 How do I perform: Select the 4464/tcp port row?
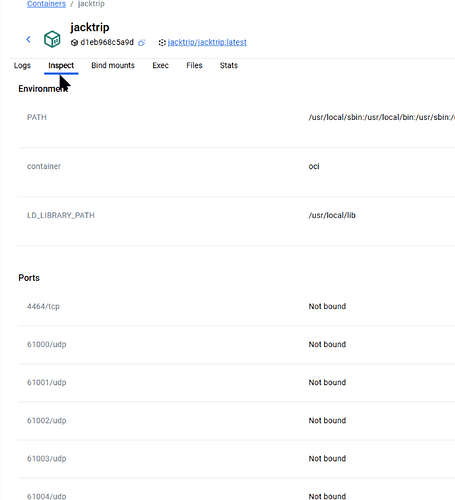pyautogui.click(x=236, y=306)
